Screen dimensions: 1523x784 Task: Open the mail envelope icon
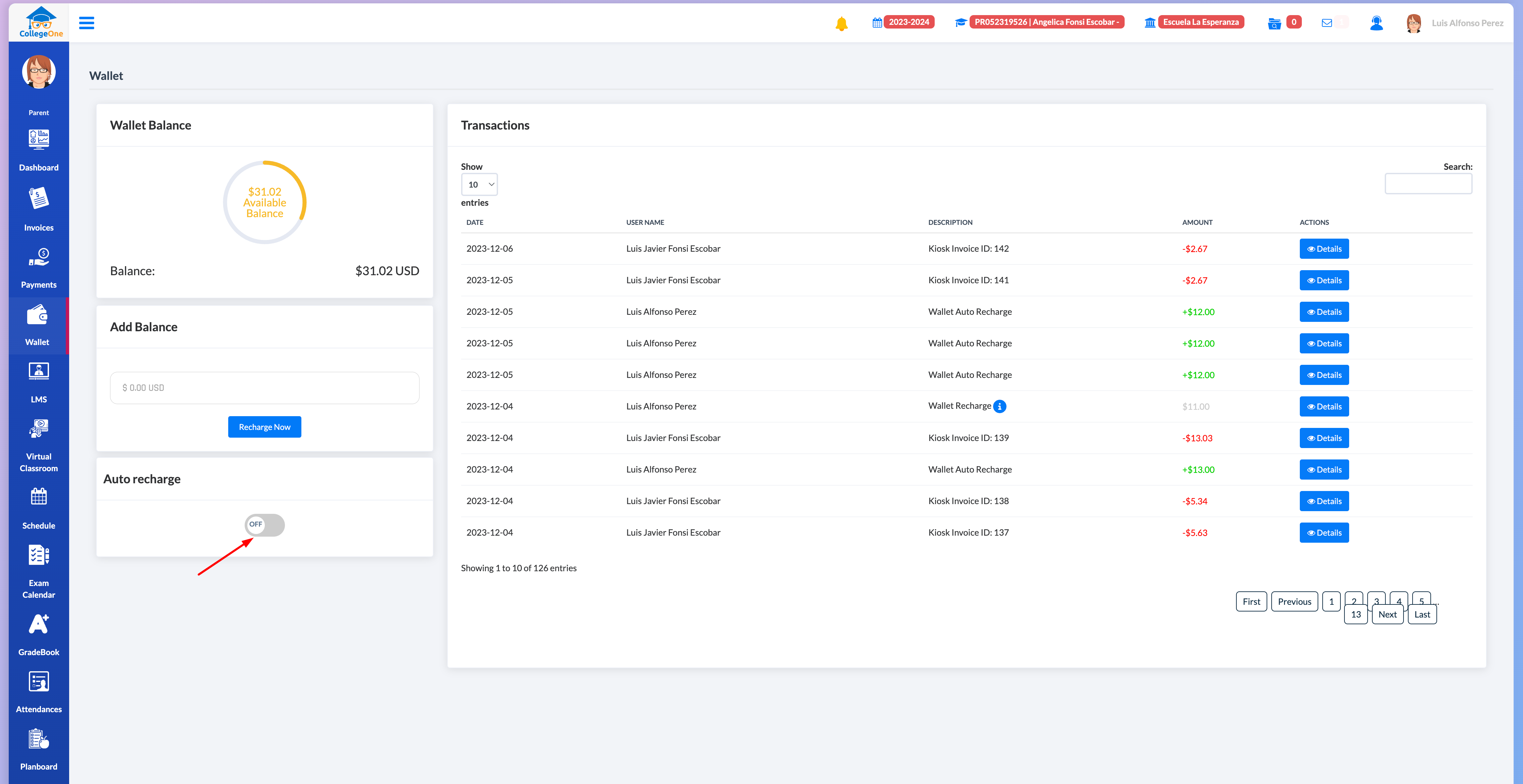click(x=1327, y=23)
